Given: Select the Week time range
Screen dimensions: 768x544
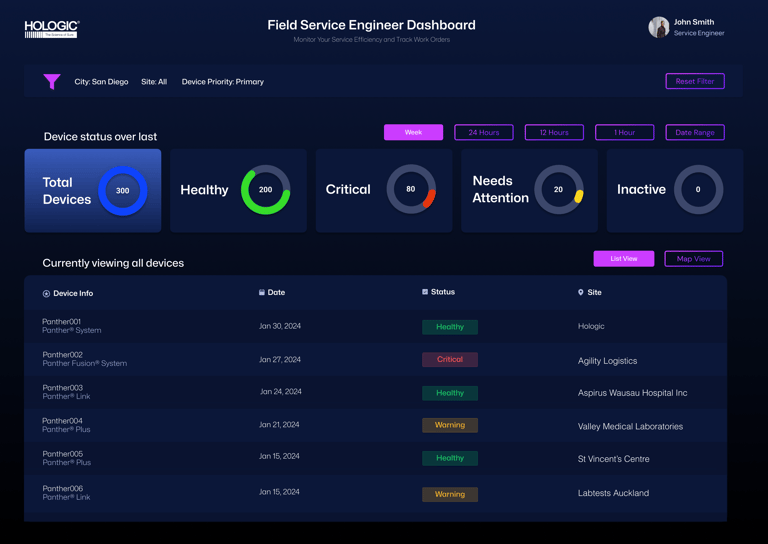Looking at the screenshot, I should click(x=413, y=132).
